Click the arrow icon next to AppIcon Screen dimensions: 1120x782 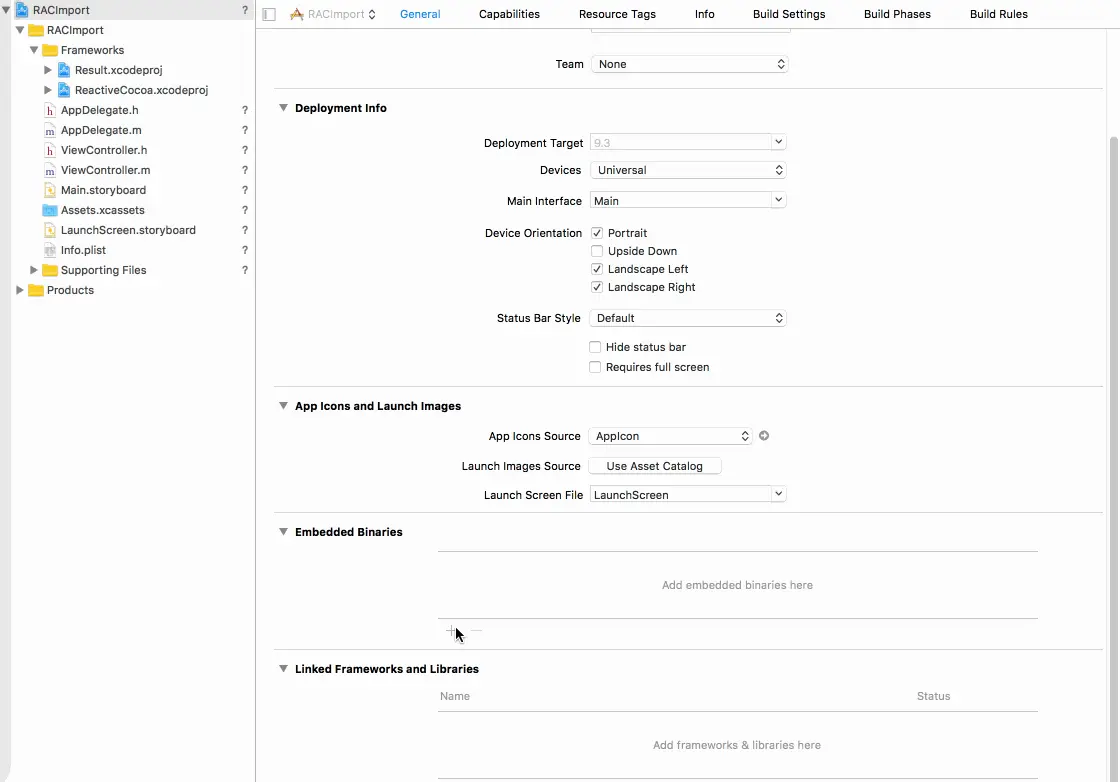click(764, 436)
